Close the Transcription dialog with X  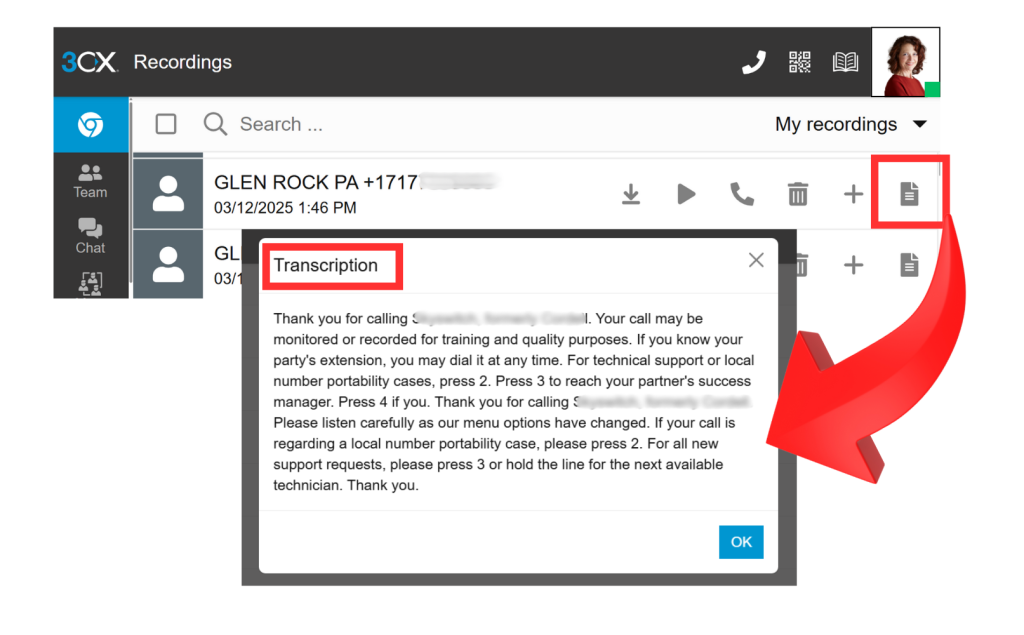point(756,260)
